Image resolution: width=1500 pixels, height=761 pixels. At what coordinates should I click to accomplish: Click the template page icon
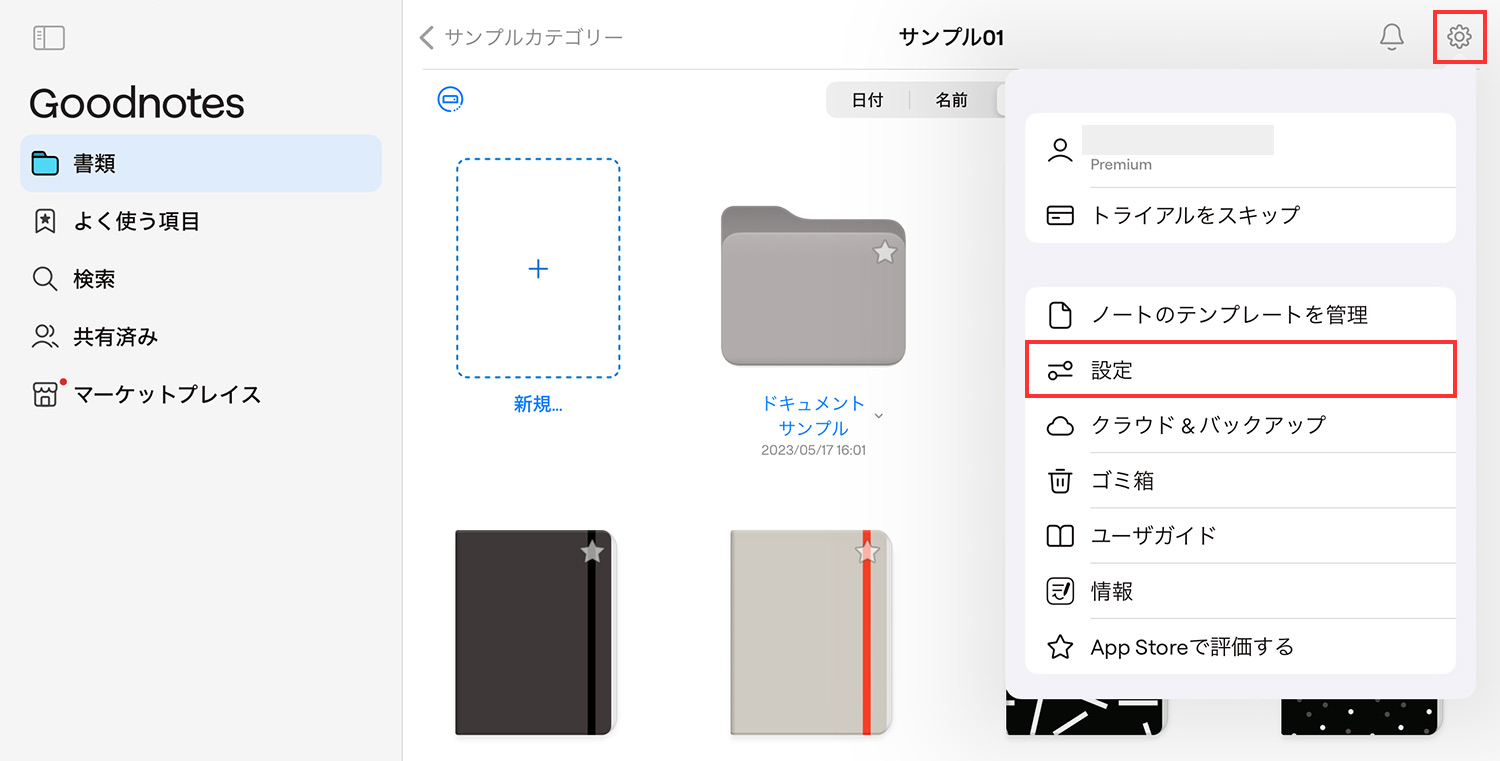click(x=1060, y=315)
